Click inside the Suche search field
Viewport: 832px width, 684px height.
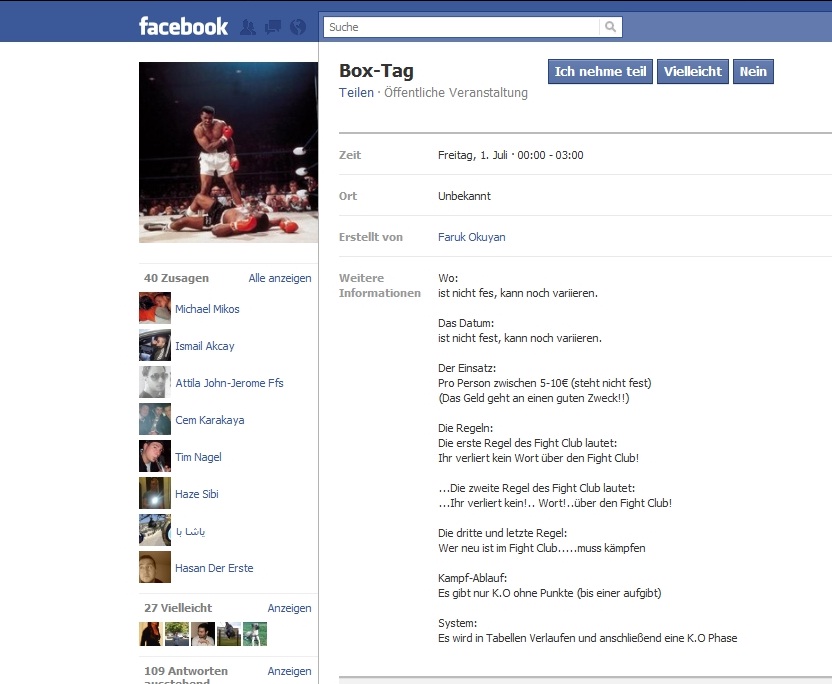[x=462, y=27]
